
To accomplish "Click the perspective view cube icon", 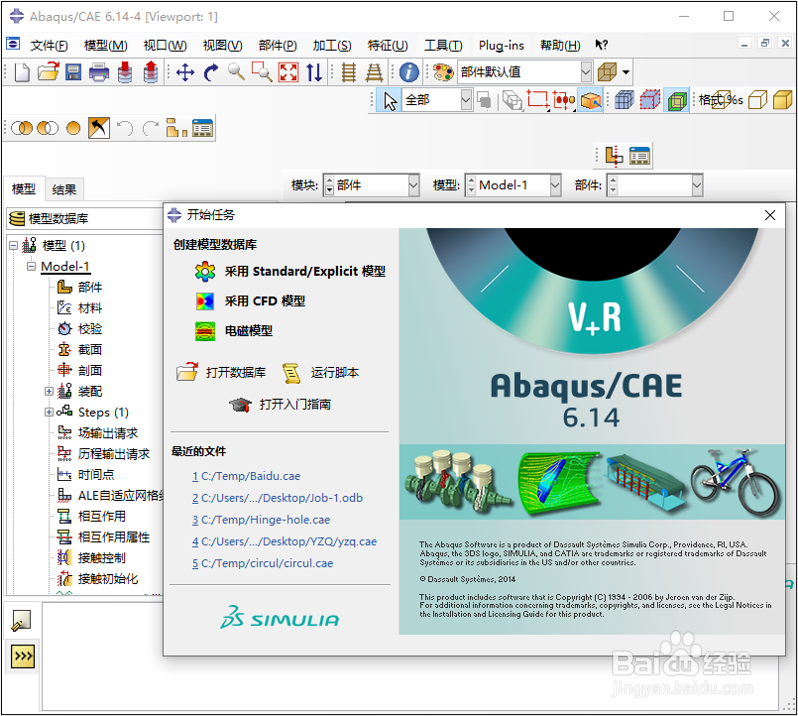I will click(608, 72).
